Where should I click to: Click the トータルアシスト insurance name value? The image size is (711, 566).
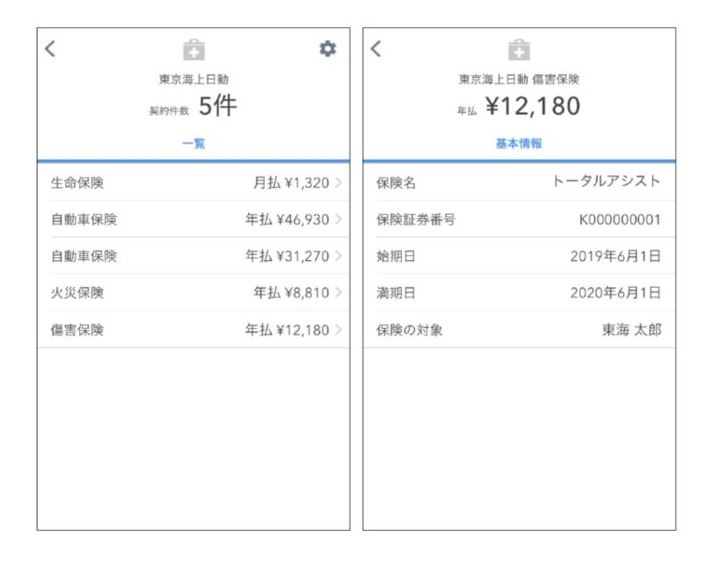[606, 181]
